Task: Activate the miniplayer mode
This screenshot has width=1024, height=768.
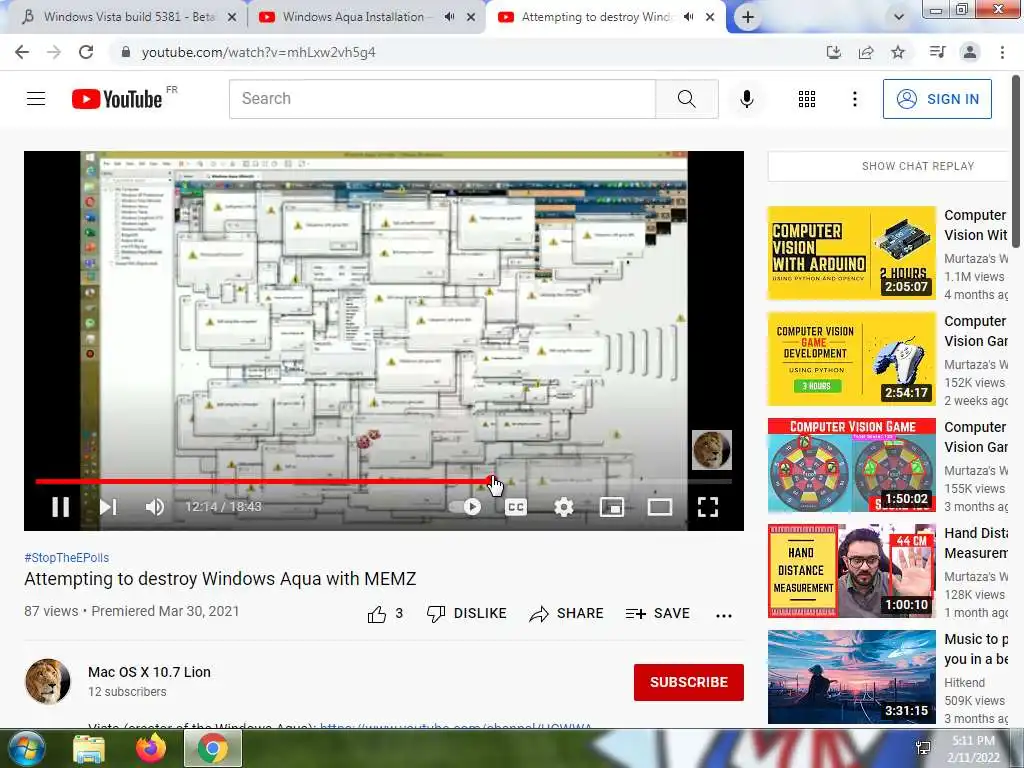Action: click(612, 507)
